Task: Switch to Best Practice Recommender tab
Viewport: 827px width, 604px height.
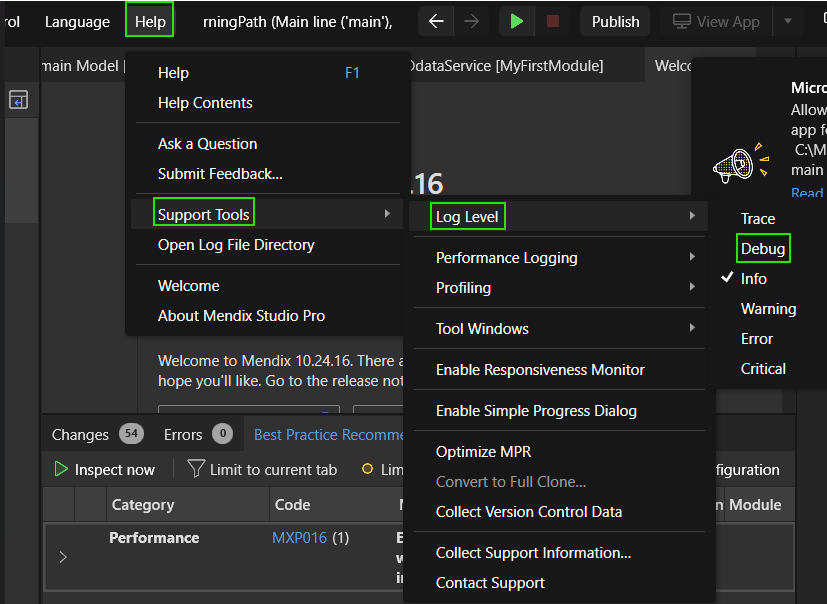Action: (x=328, y=435)
